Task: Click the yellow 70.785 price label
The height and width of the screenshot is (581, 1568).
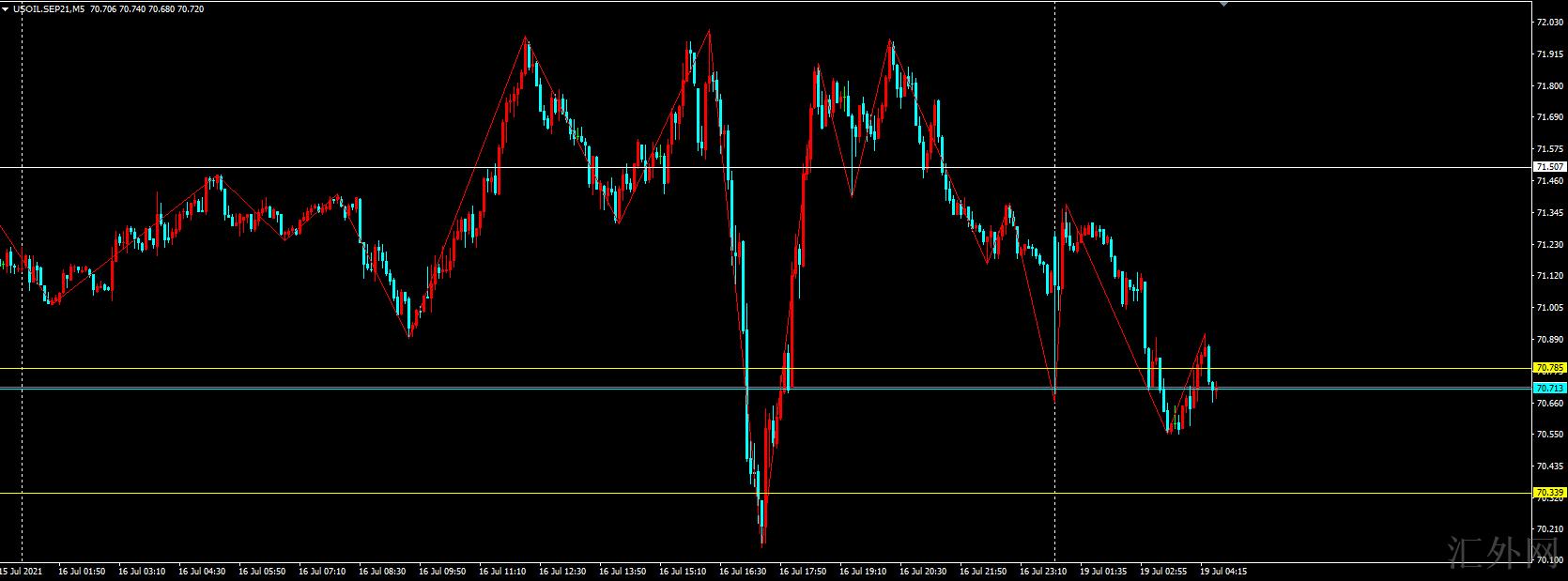Action: point(1549,368)
